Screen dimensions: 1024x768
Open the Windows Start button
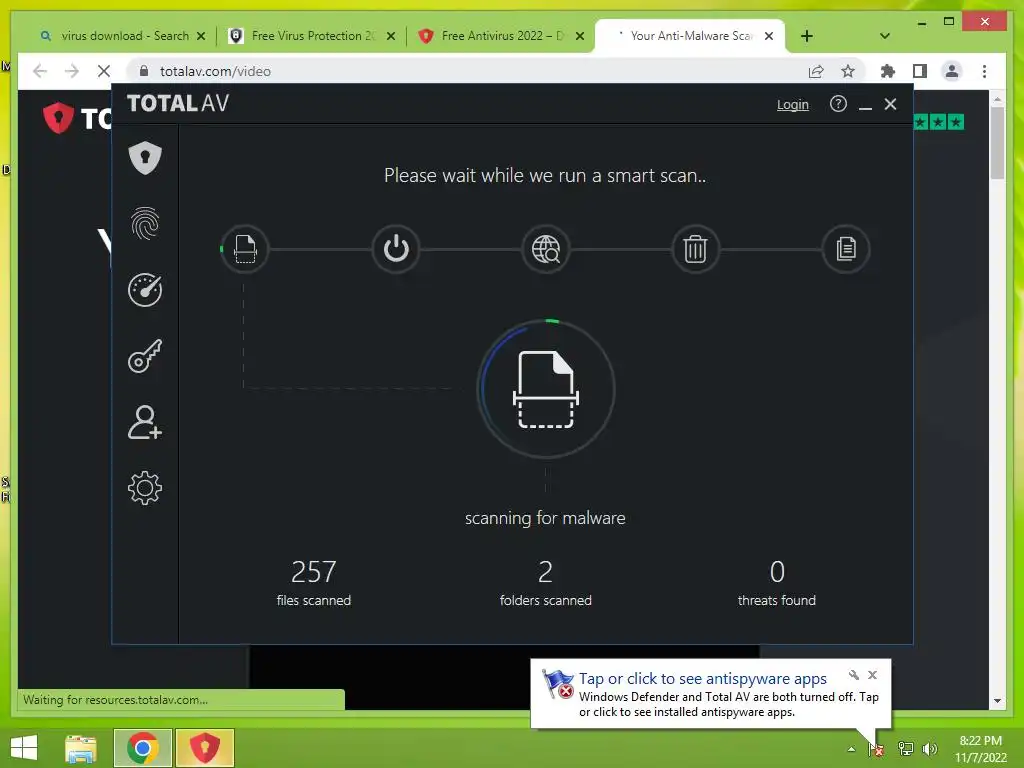click(24, 748)
